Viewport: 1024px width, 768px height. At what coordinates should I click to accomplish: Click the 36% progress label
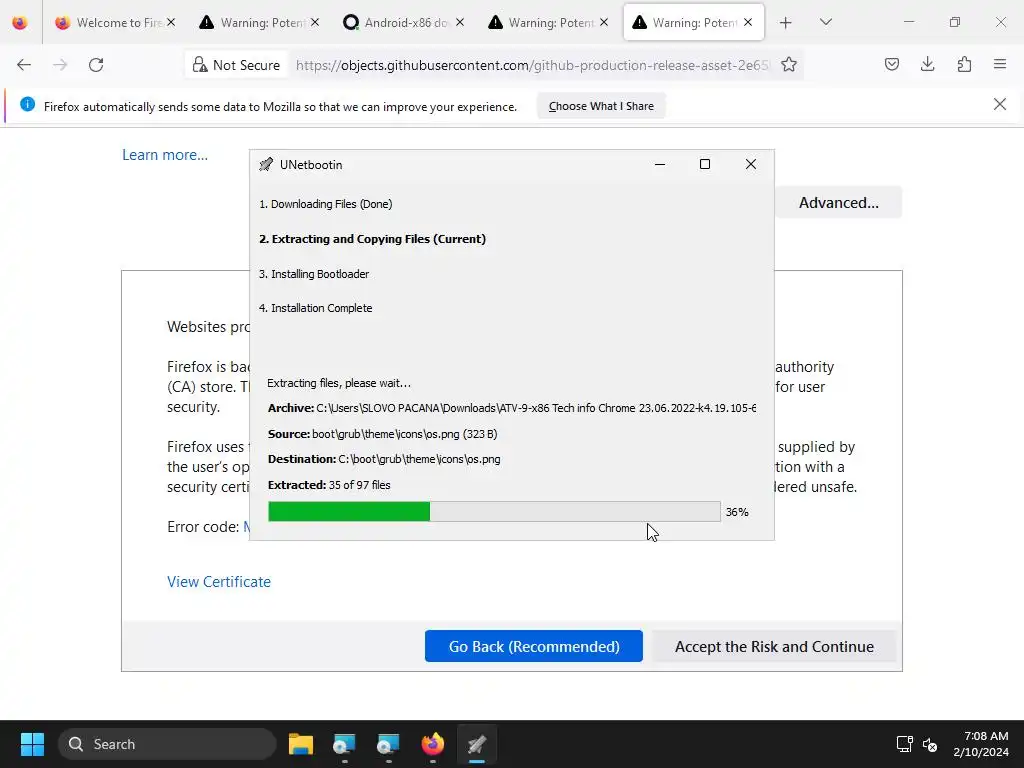click(x=737, y=512)
